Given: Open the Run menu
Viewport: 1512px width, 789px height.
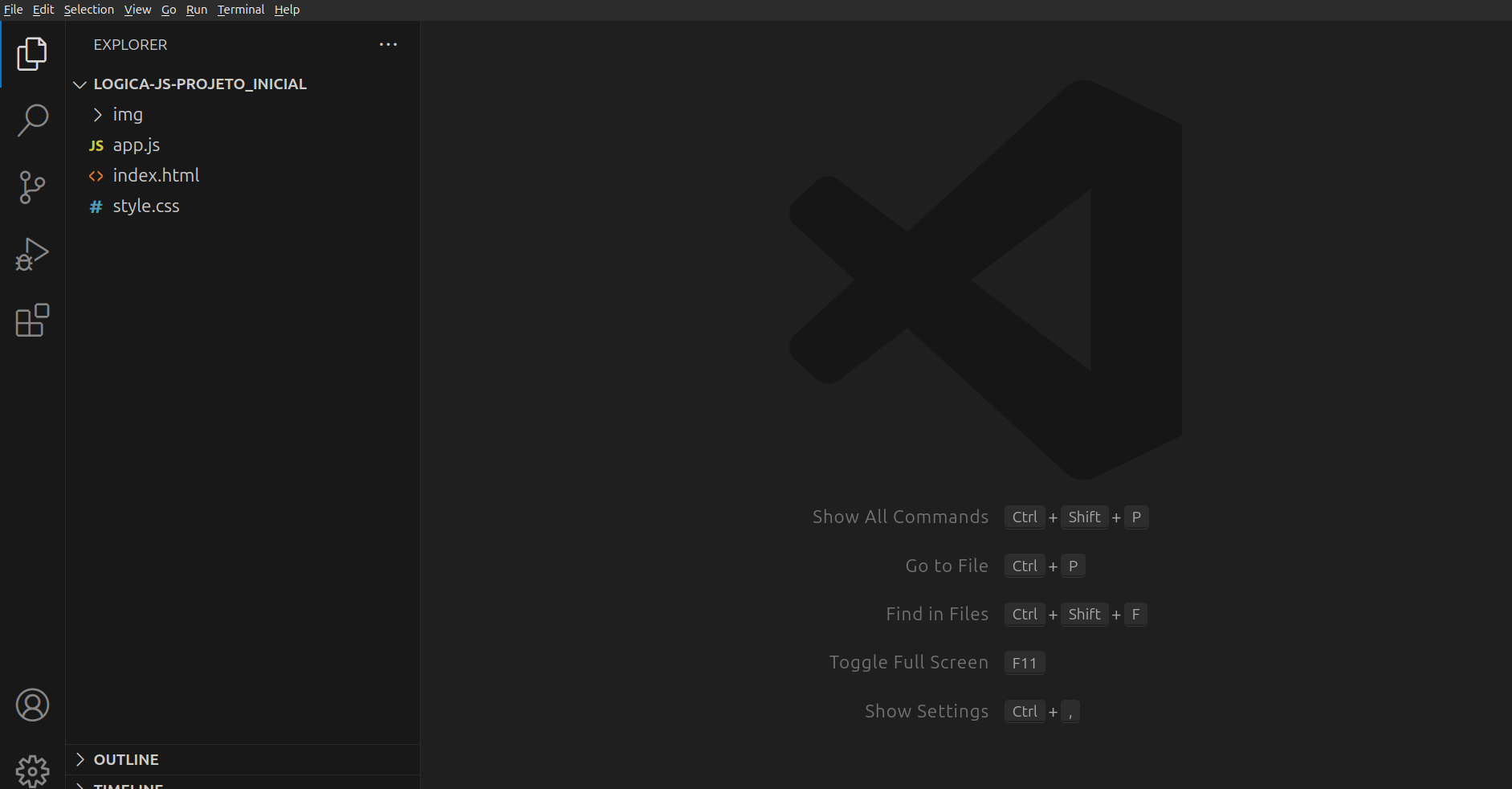Looking at the screenshot, I should click(x=197, y=10).
